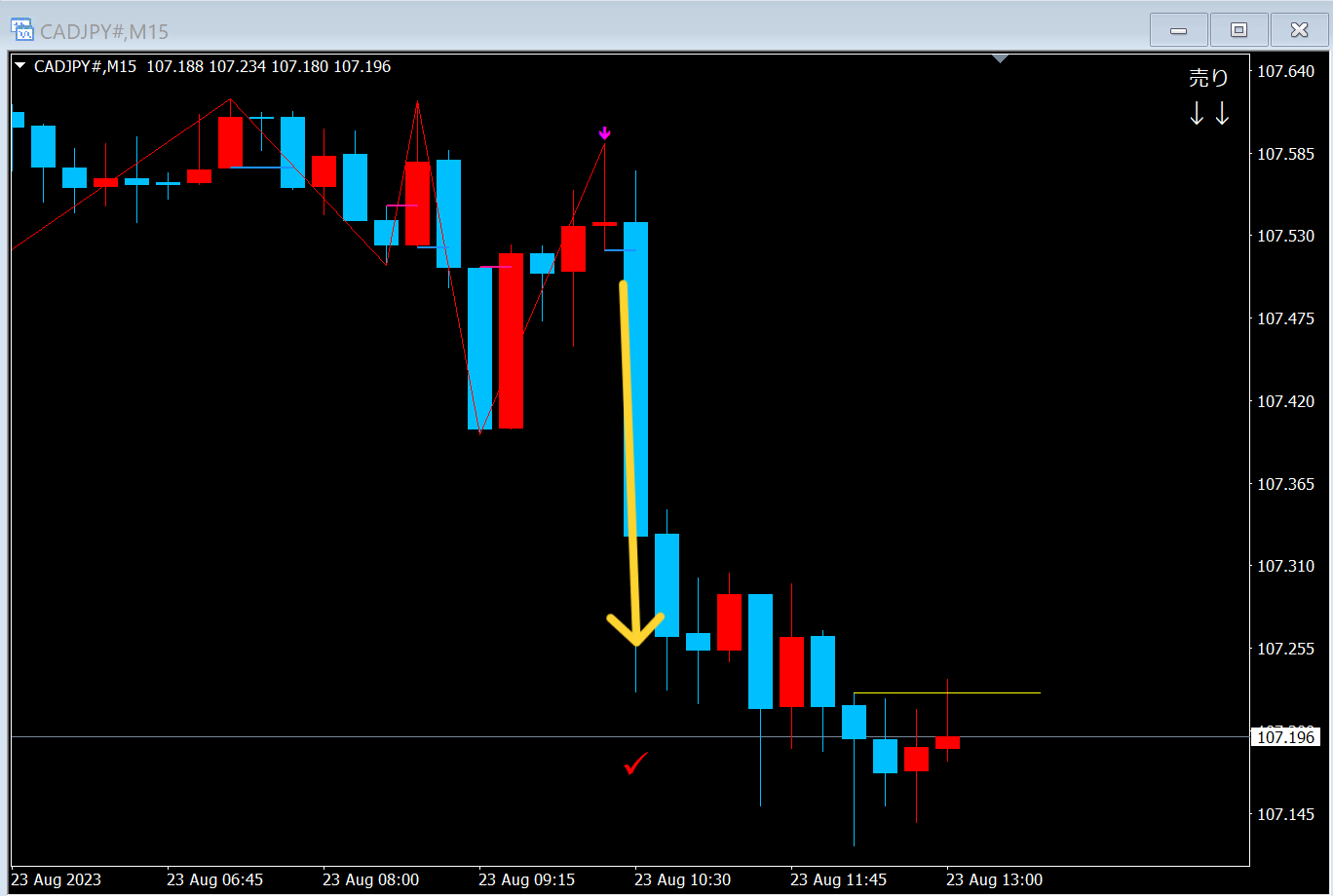
Task: Maximize the CADJPY chart window
Action: click(1239, 30)
